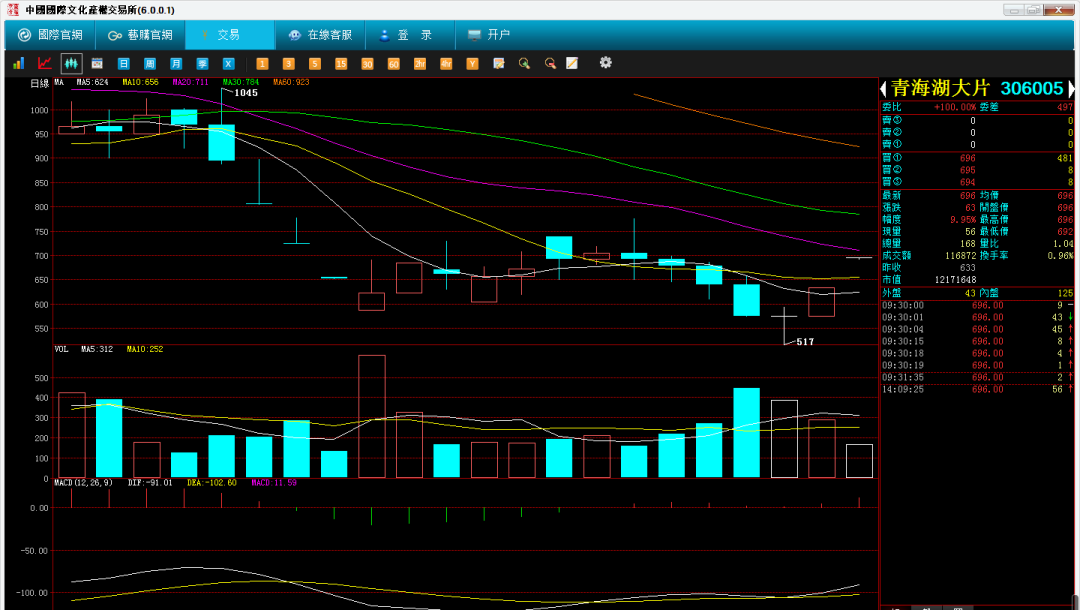
Task: Select daily period 日 icon
Action: point(123,63)
